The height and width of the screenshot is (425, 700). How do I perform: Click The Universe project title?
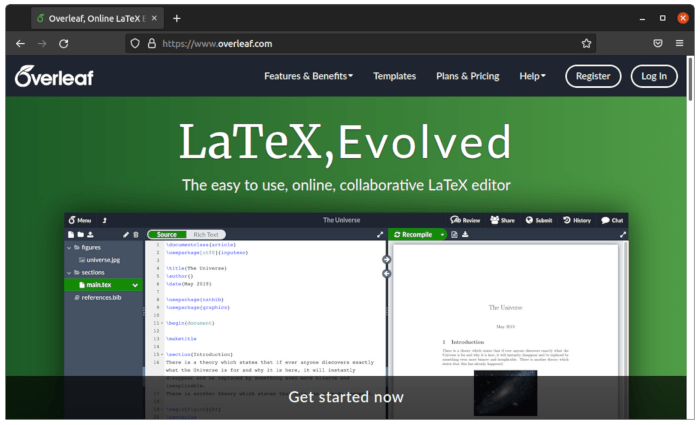pos(342,220)
